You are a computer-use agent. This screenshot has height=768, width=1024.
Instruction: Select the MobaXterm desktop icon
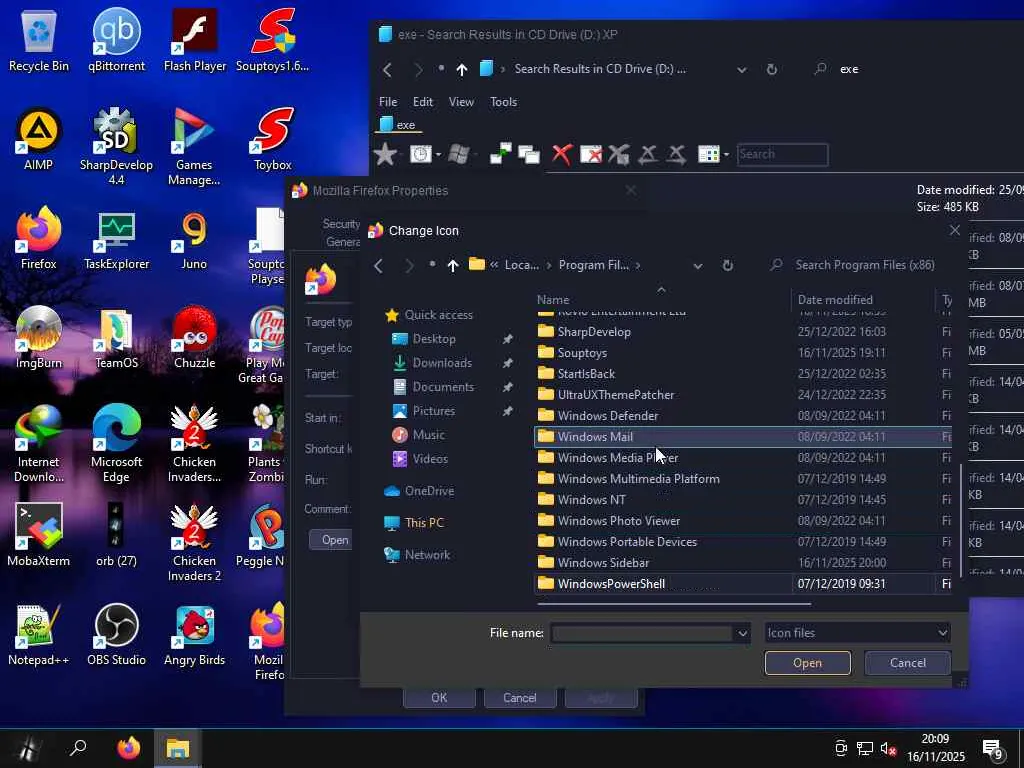pos(39,535)
